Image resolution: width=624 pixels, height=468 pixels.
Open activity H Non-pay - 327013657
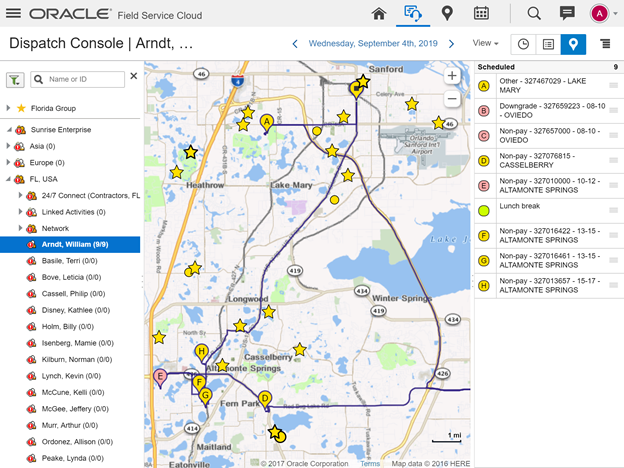pos(549,285)
